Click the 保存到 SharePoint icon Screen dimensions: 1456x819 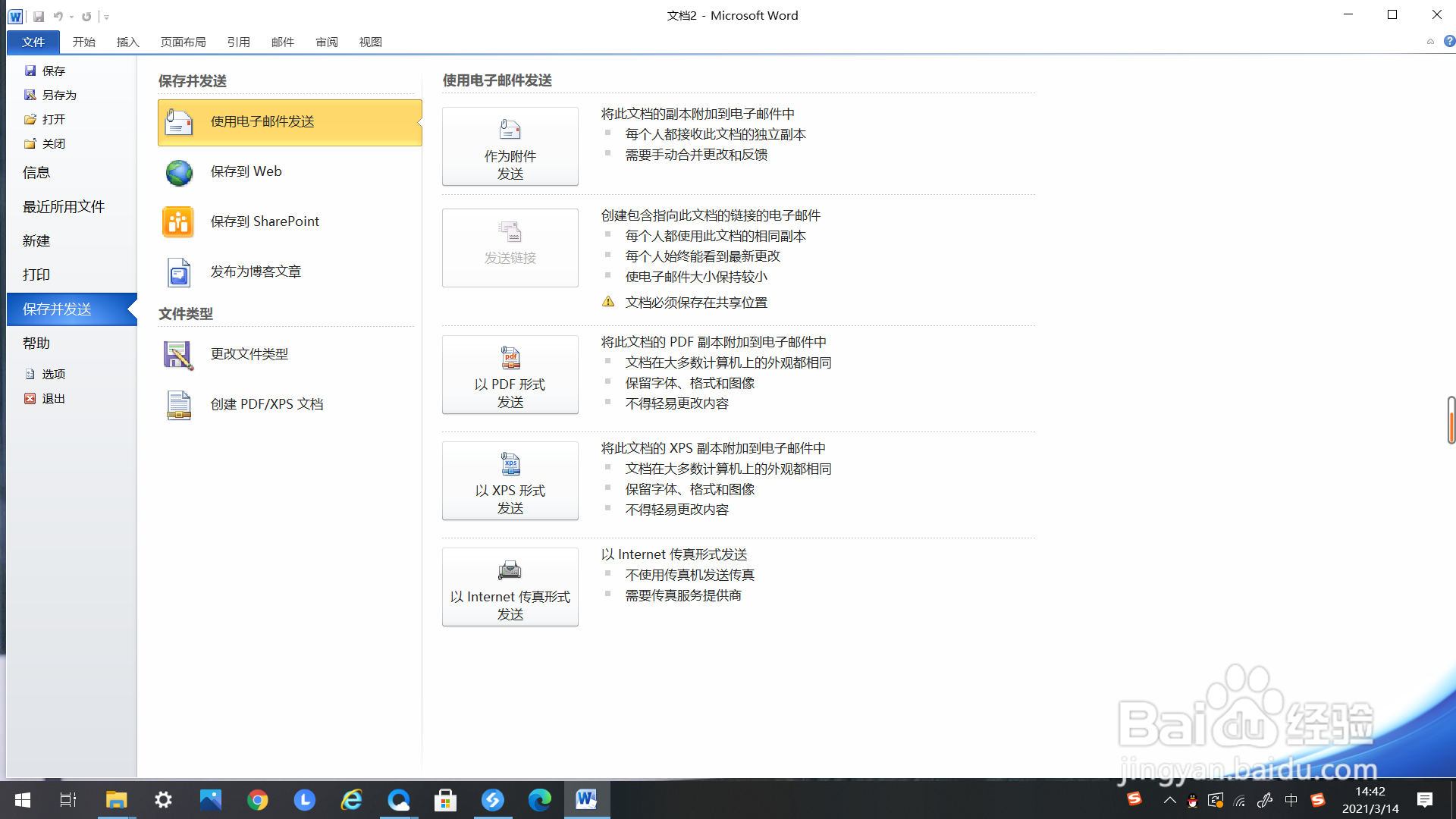[x=178, y=221]
